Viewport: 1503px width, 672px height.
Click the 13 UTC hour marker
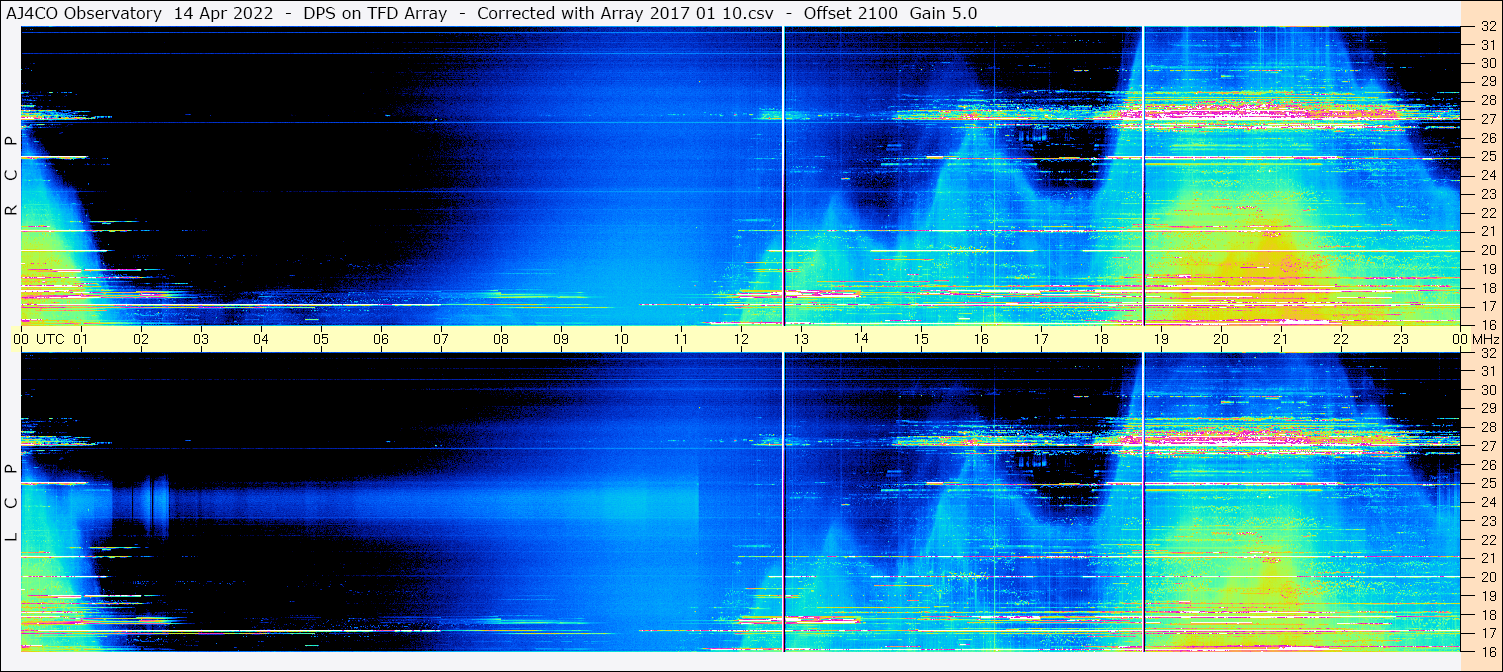(x=801, y=339)
